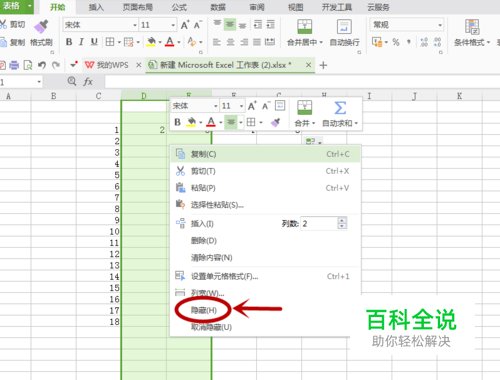The image size is (500, 380).
Task: Click the ribbon cell borders icon
Action: 110,42
